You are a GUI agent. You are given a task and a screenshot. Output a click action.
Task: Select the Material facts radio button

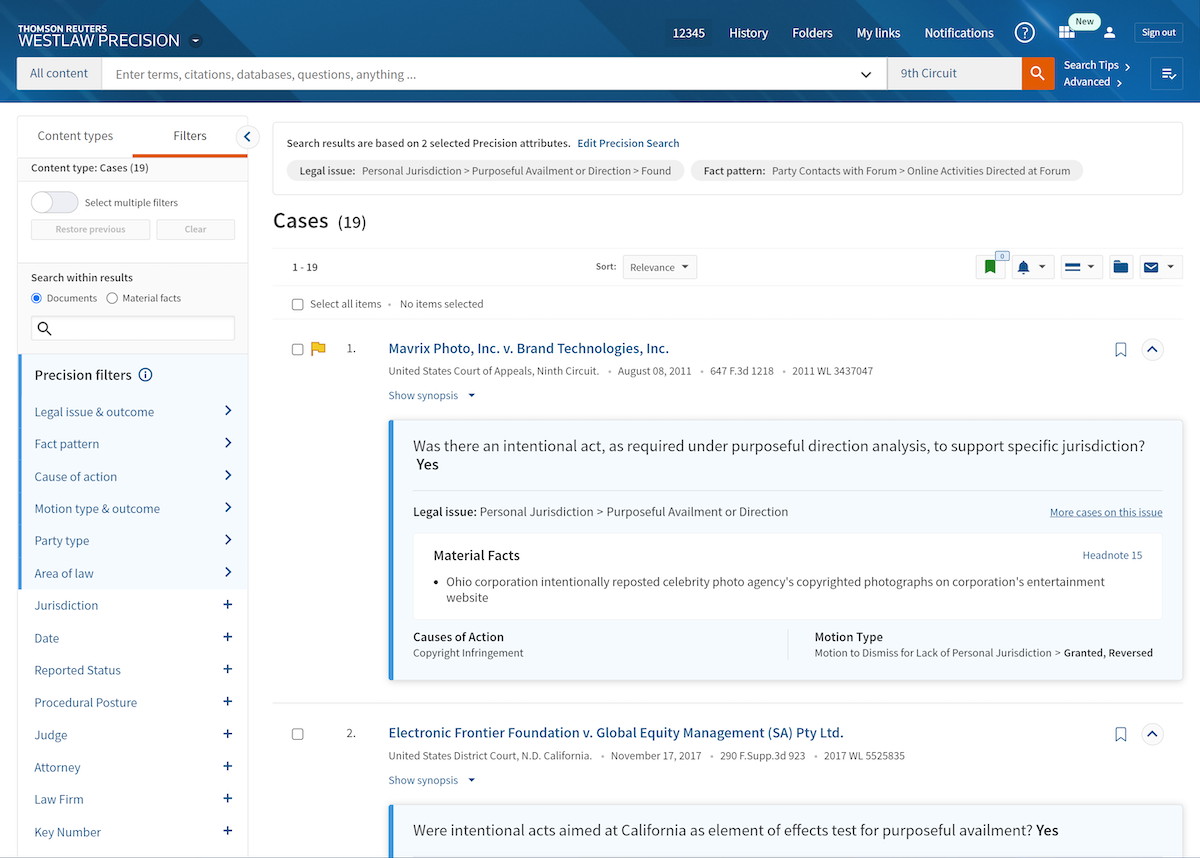(x=112, y=298)
